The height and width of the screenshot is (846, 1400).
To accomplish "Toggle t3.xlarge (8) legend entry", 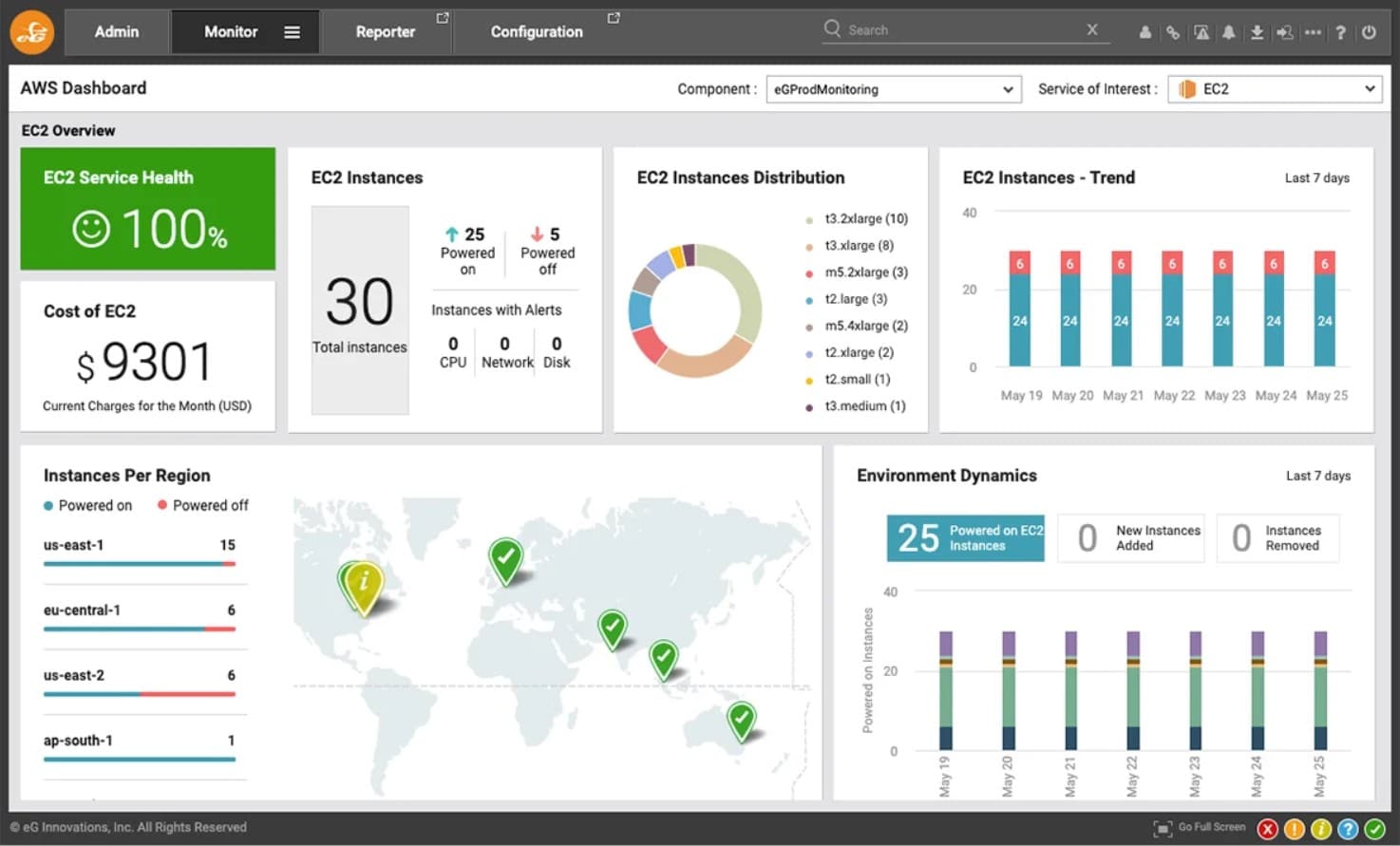I will click(849, 246).
